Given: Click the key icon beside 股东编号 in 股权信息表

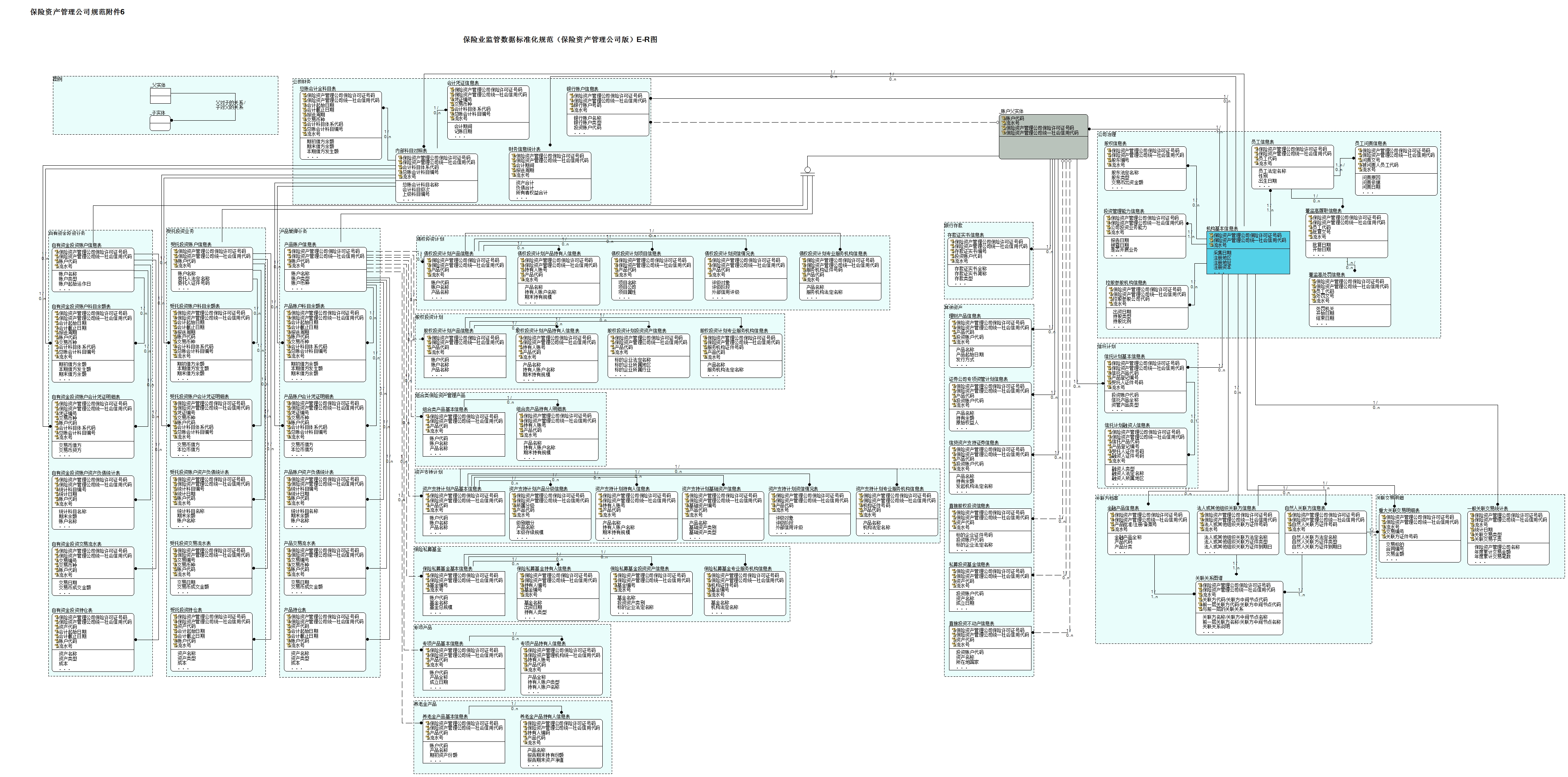Looking at the screenshot, I should click(1110, 160).
